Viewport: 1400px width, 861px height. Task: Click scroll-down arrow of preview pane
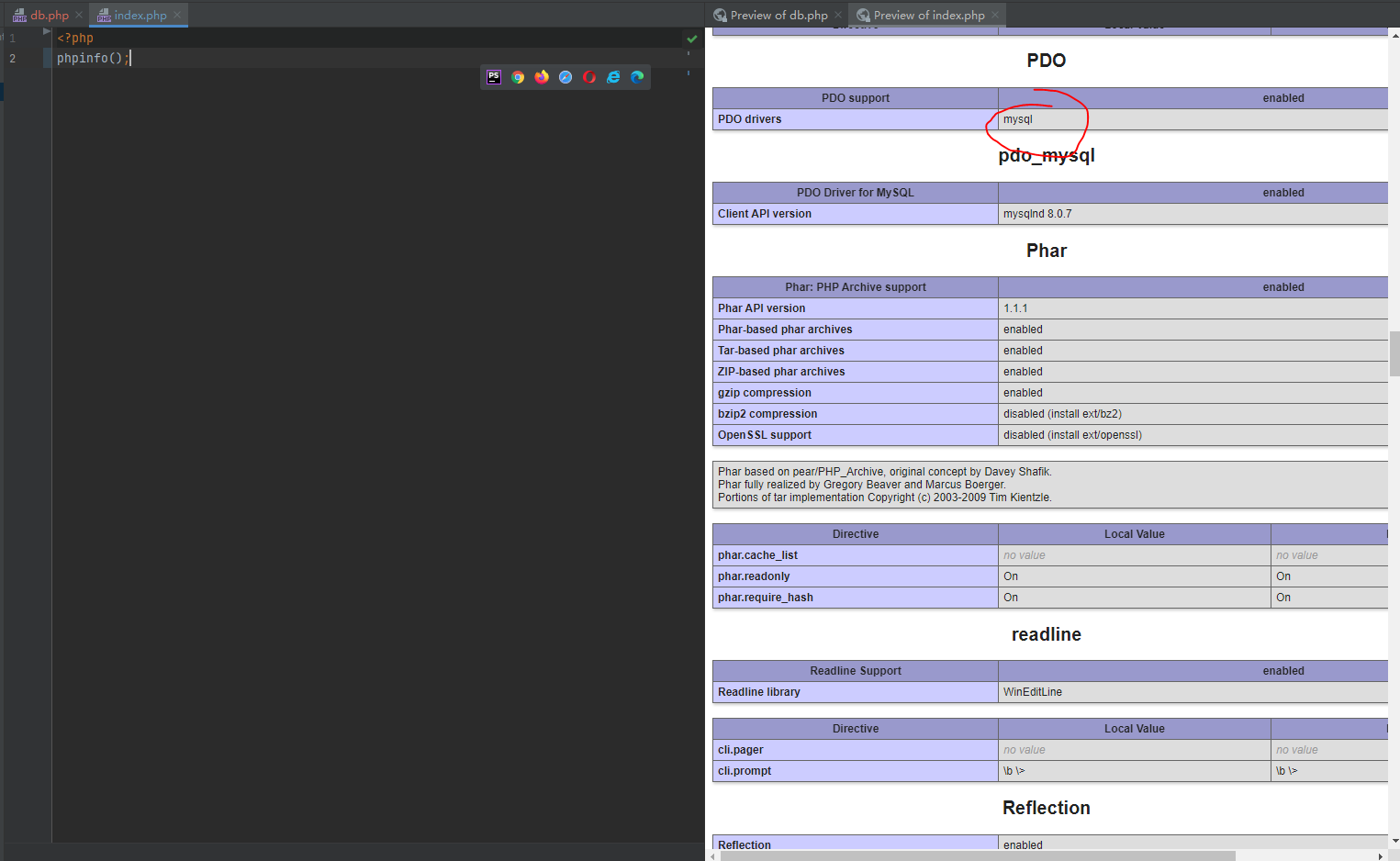[x=1394, y=841]
